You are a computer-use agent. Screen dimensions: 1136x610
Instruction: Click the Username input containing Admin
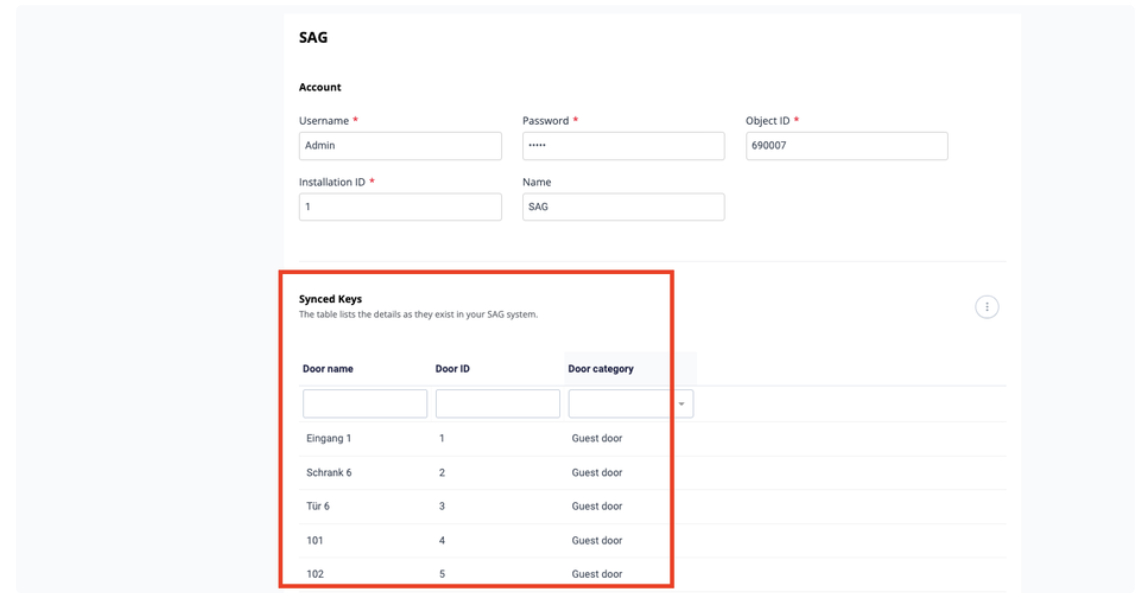[399, 146]
